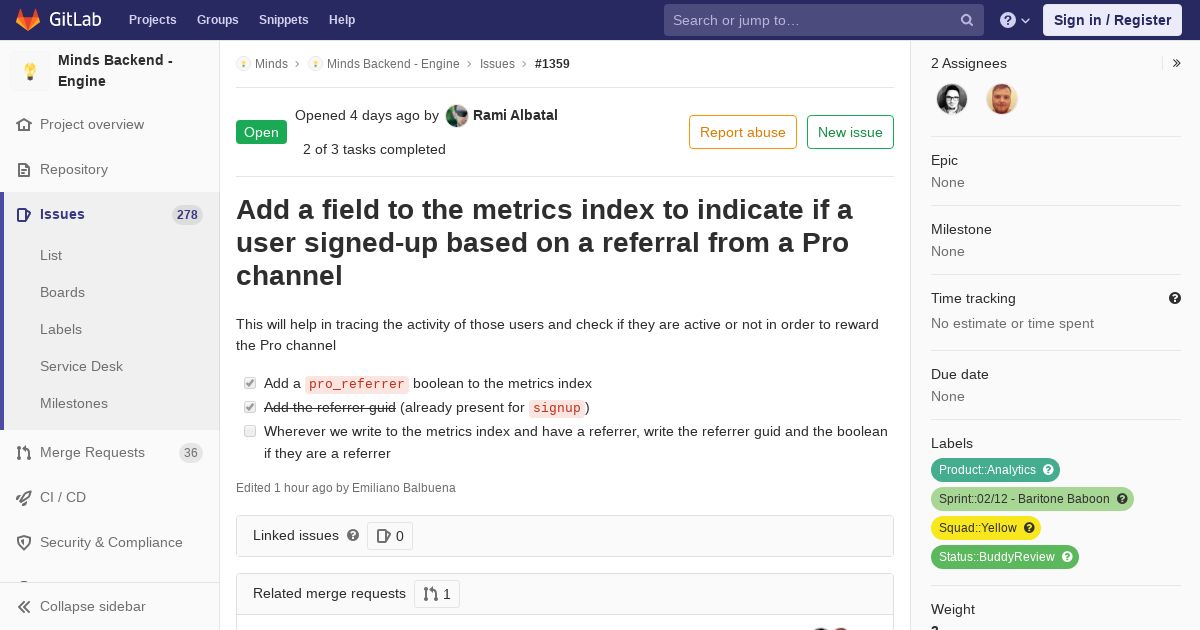Open Security & Compliance section
The width and height of the screenshot is (1200, 630).
(110, 542)
